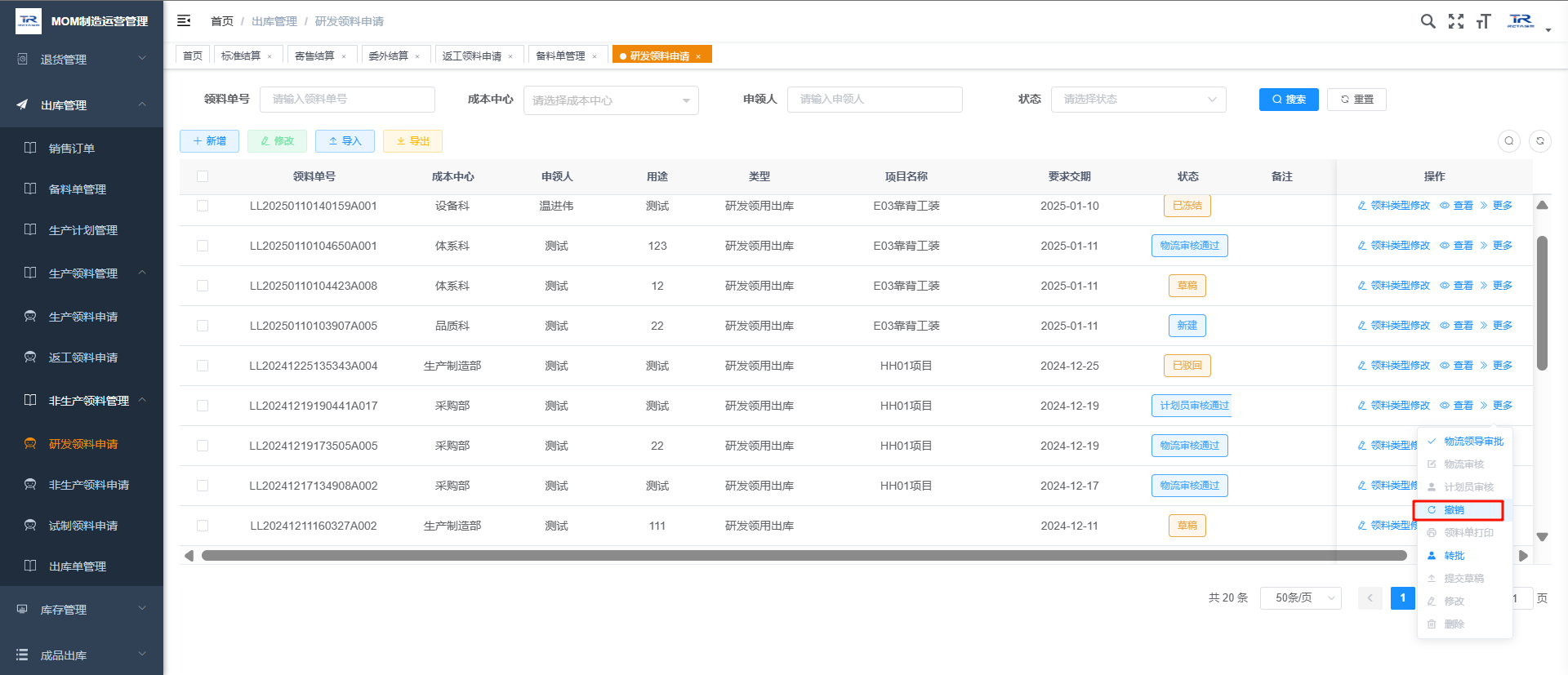
Task: Close the 标准结算 tab
Action: pos(269,56)
